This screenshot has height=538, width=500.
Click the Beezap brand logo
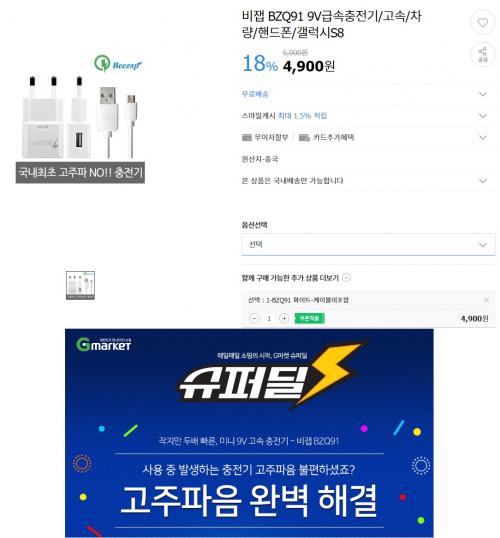pyautogui.click(x=118, y=64)
